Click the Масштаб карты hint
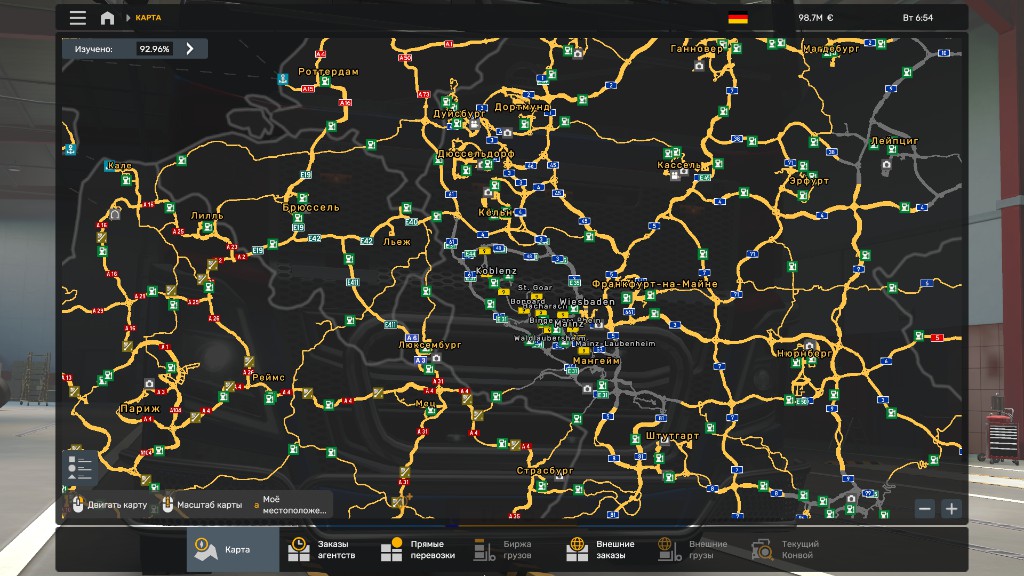 click(202, 505)
